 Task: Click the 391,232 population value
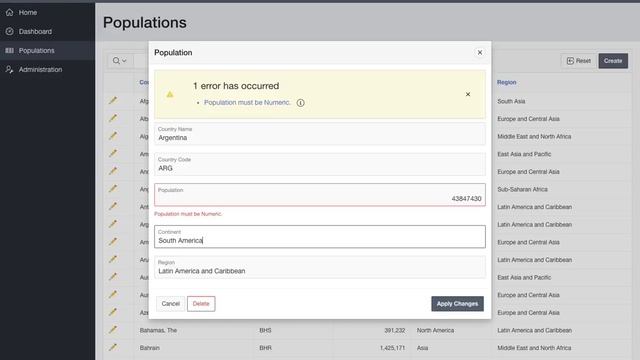click(x=395, y=330)
